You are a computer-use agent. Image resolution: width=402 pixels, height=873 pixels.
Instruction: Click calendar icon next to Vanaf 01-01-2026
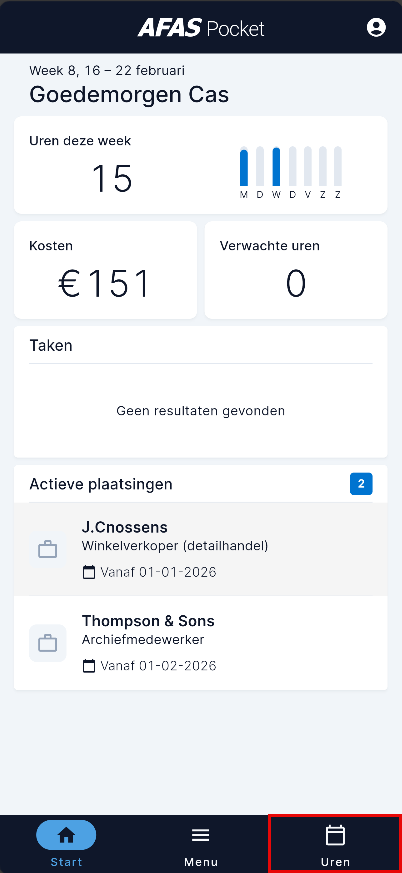(89, 572)
